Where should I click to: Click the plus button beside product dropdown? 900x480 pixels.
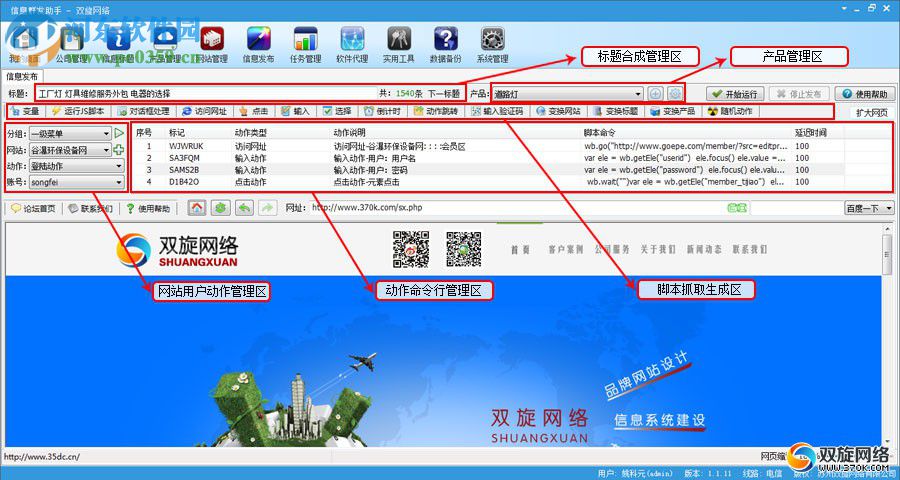click(x=655, y=94)
